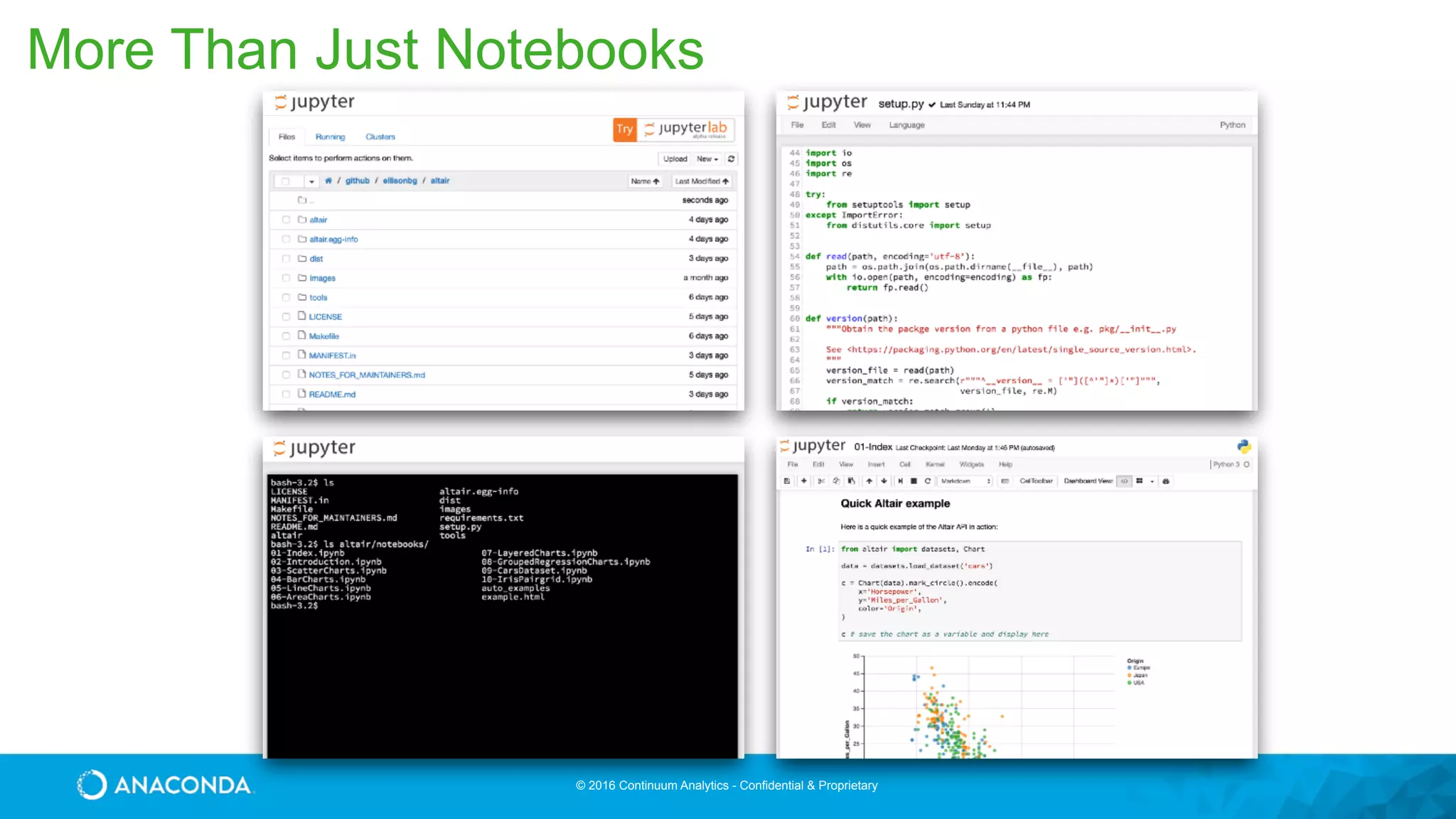Run the cell with the run icon
Image resolution: width=1456 pixels, height=819 pixels.
pos(901,481)
